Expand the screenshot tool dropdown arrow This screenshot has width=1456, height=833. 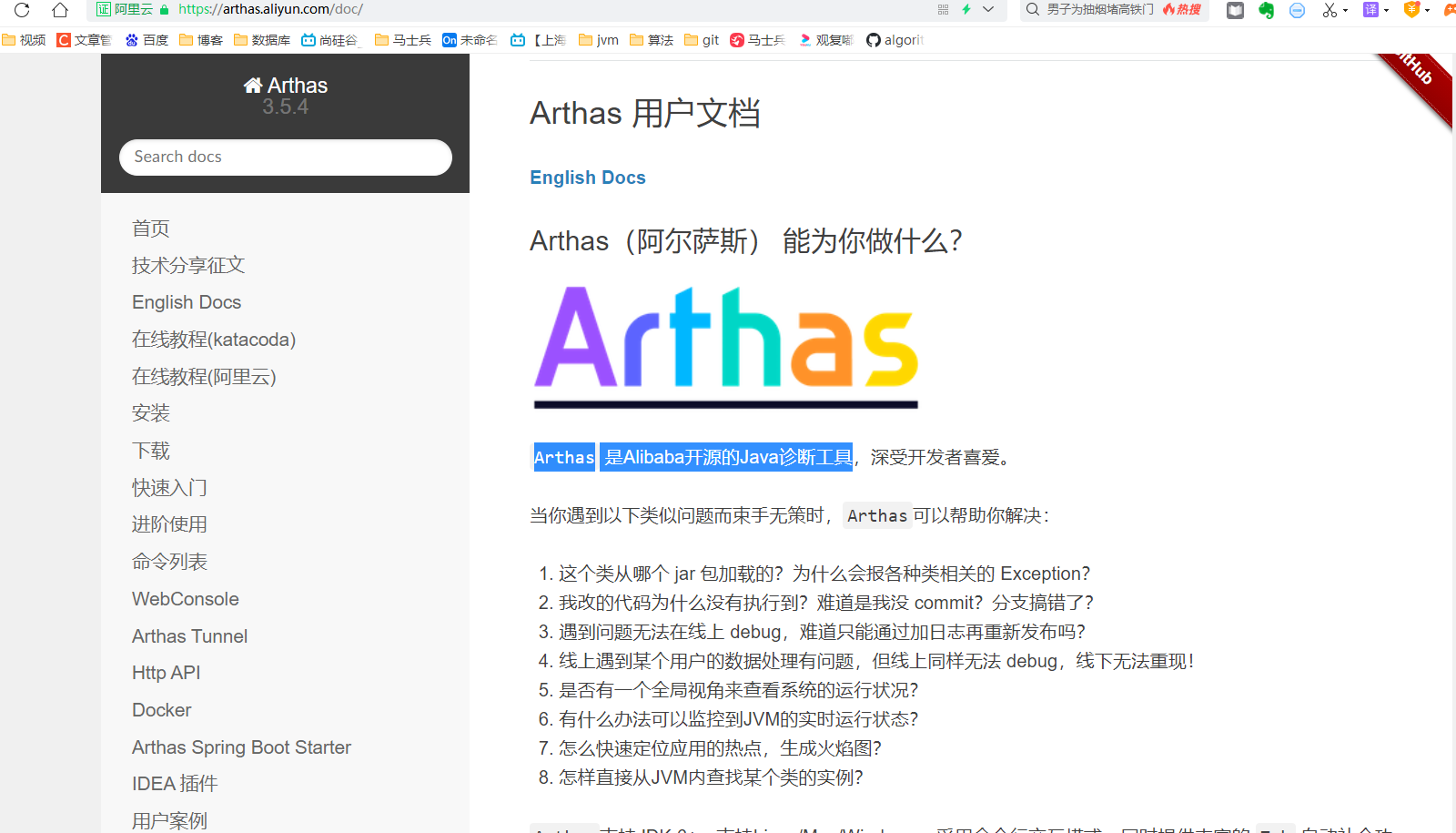click(1345, 11)
